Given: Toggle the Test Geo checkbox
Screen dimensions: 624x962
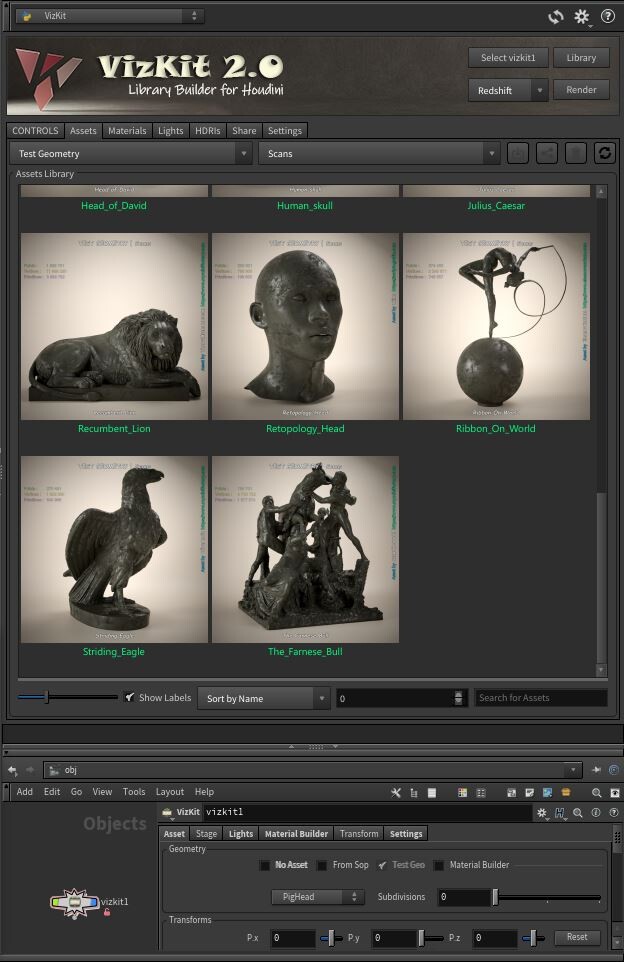Looking at the screenshot, I should coord(382,865).
